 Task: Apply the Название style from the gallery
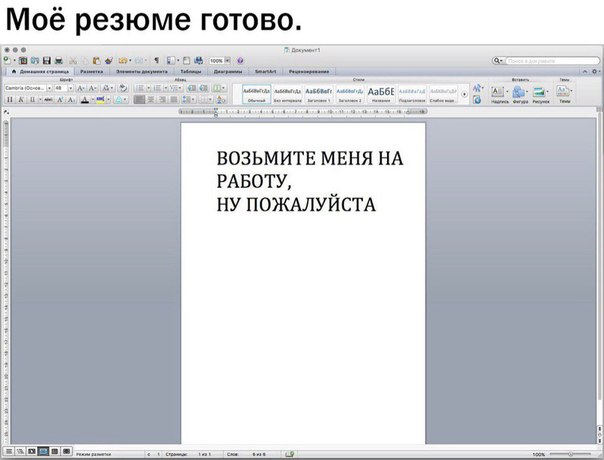pos(380,93)
